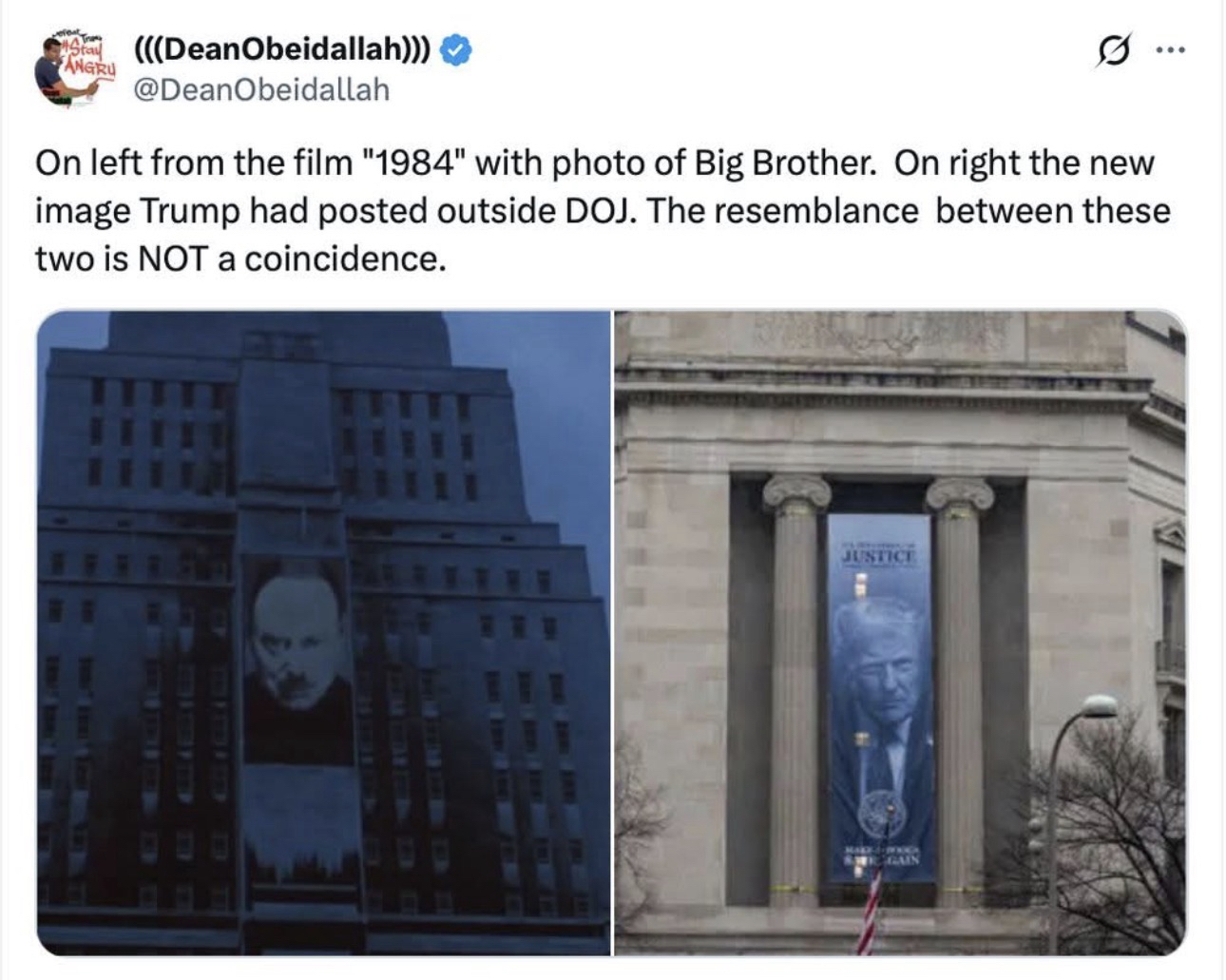Open the left 1984 film building image

[323, 633]
